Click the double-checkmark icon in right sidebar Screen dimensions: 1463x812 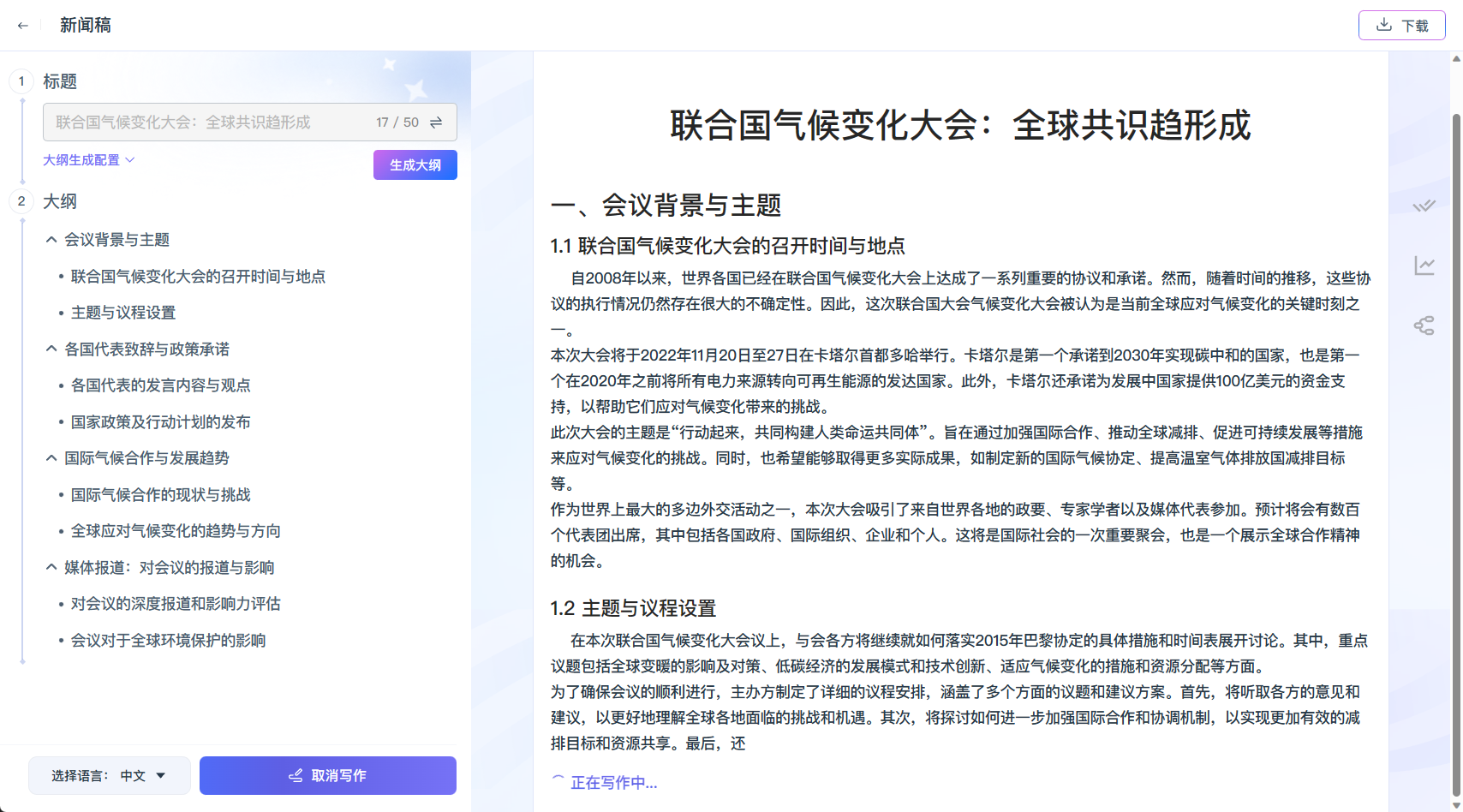click(x=1424, y=206)
